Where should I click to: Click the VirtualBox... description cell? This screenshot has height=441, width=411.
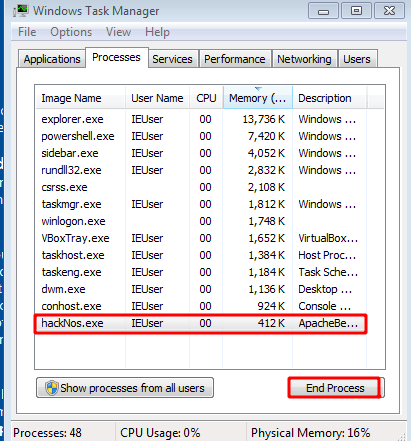pos(328,238)
